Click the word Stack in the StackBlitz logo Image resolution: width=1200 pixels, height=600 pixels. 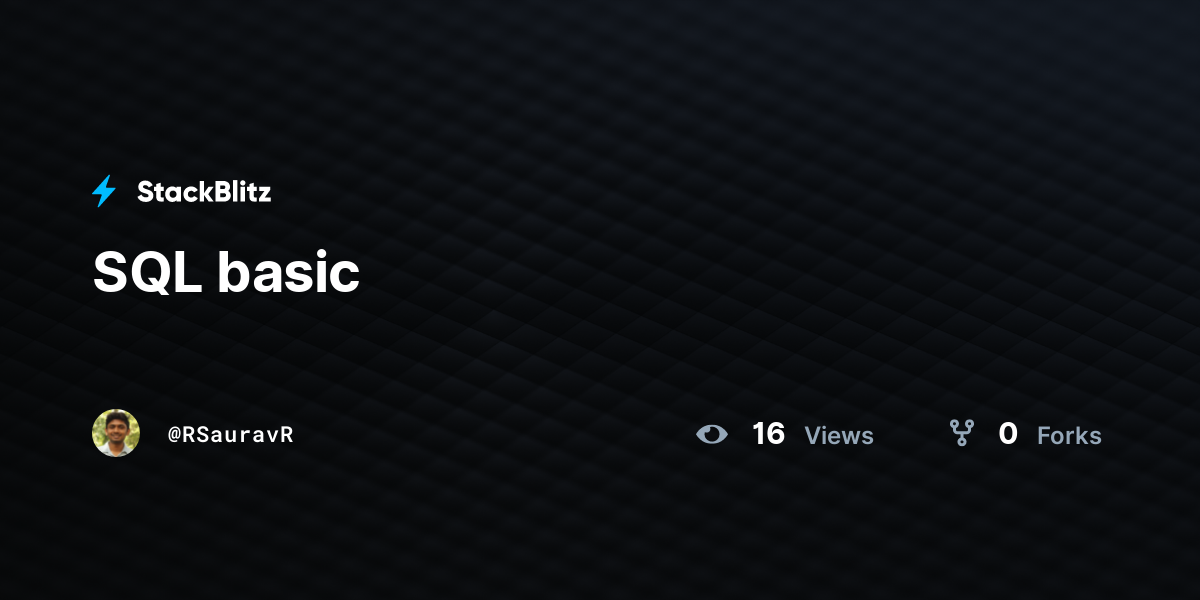tap(172, 192)
